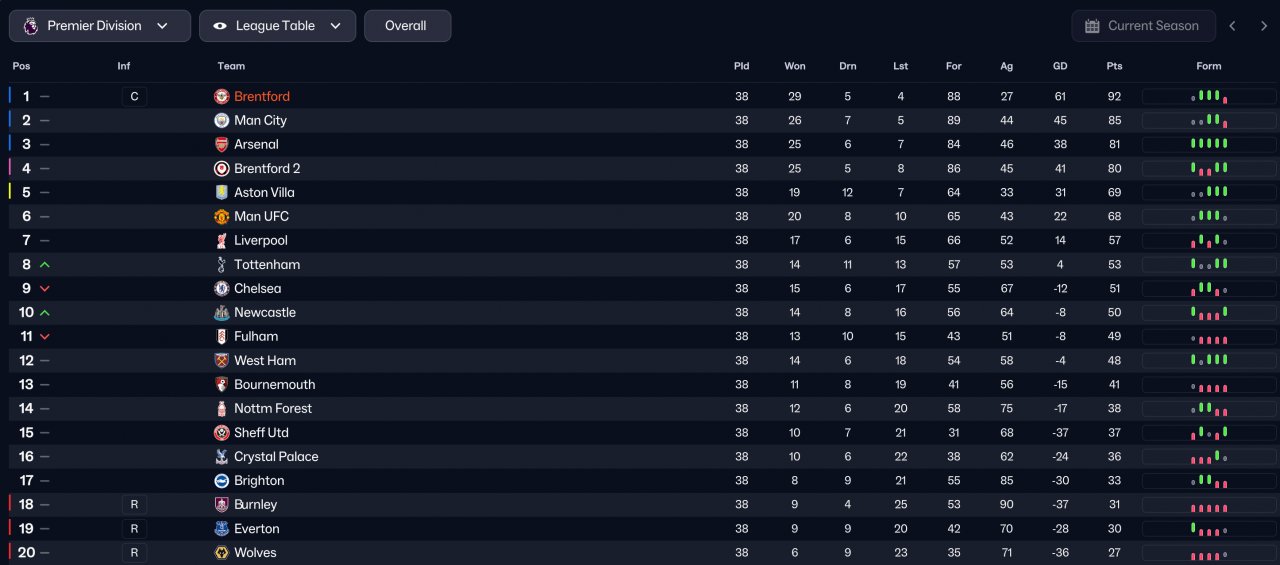Viewport: 1280px width, 565px height.
Task: Click the Overall filter button
Action: pyautogui.click(x=407, y=26)
